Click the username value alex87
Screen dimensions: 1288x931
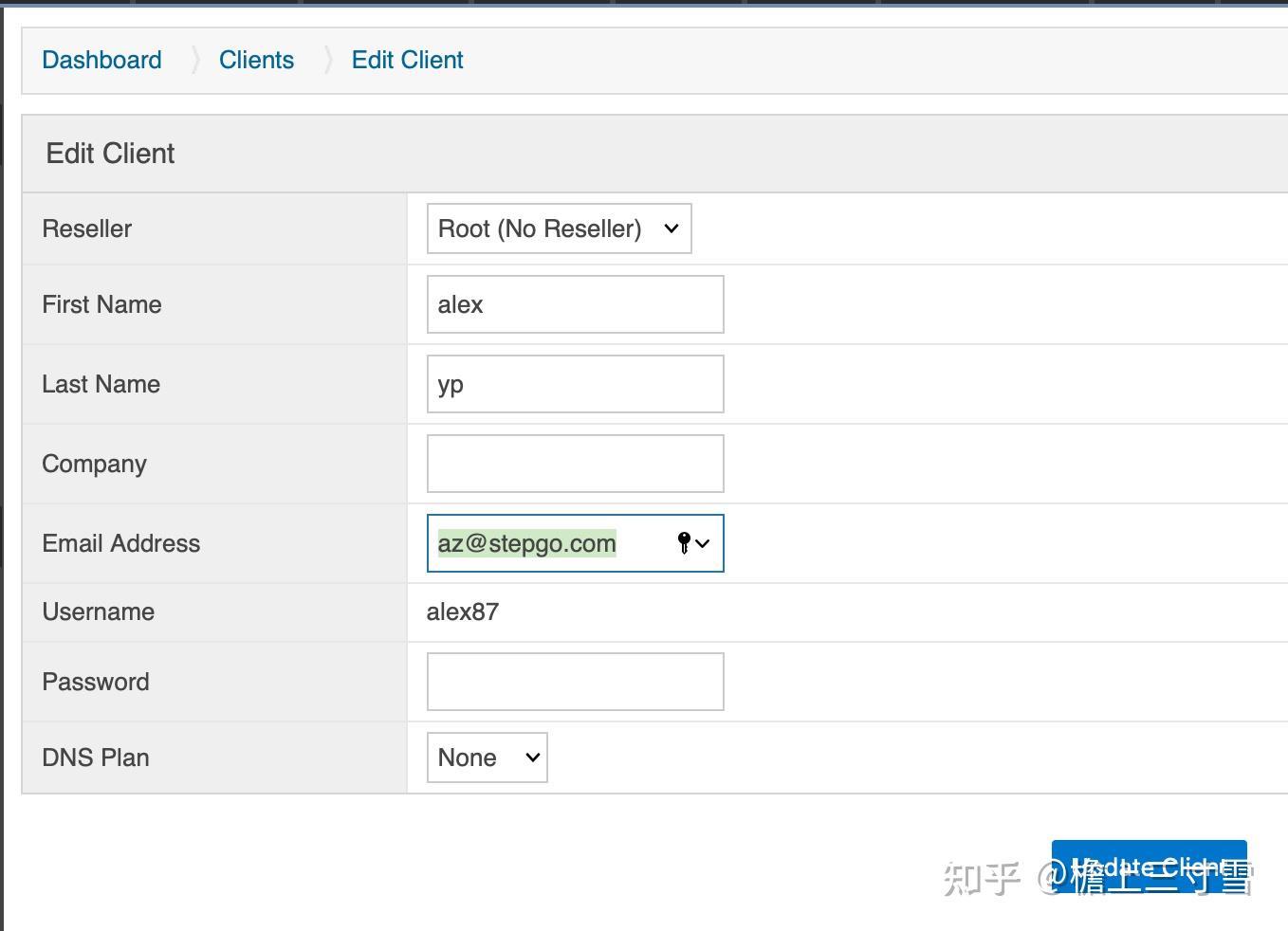point(463,612)
